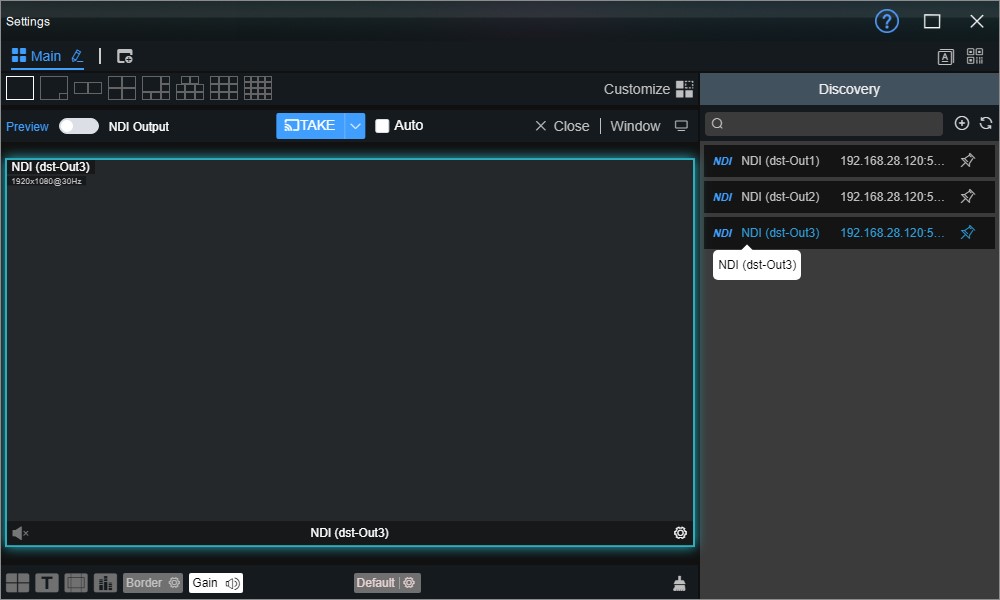Toggle the Preview / NDI Output switch
Viewport: 1000px width, 600px height.
(x=79, y=126)
